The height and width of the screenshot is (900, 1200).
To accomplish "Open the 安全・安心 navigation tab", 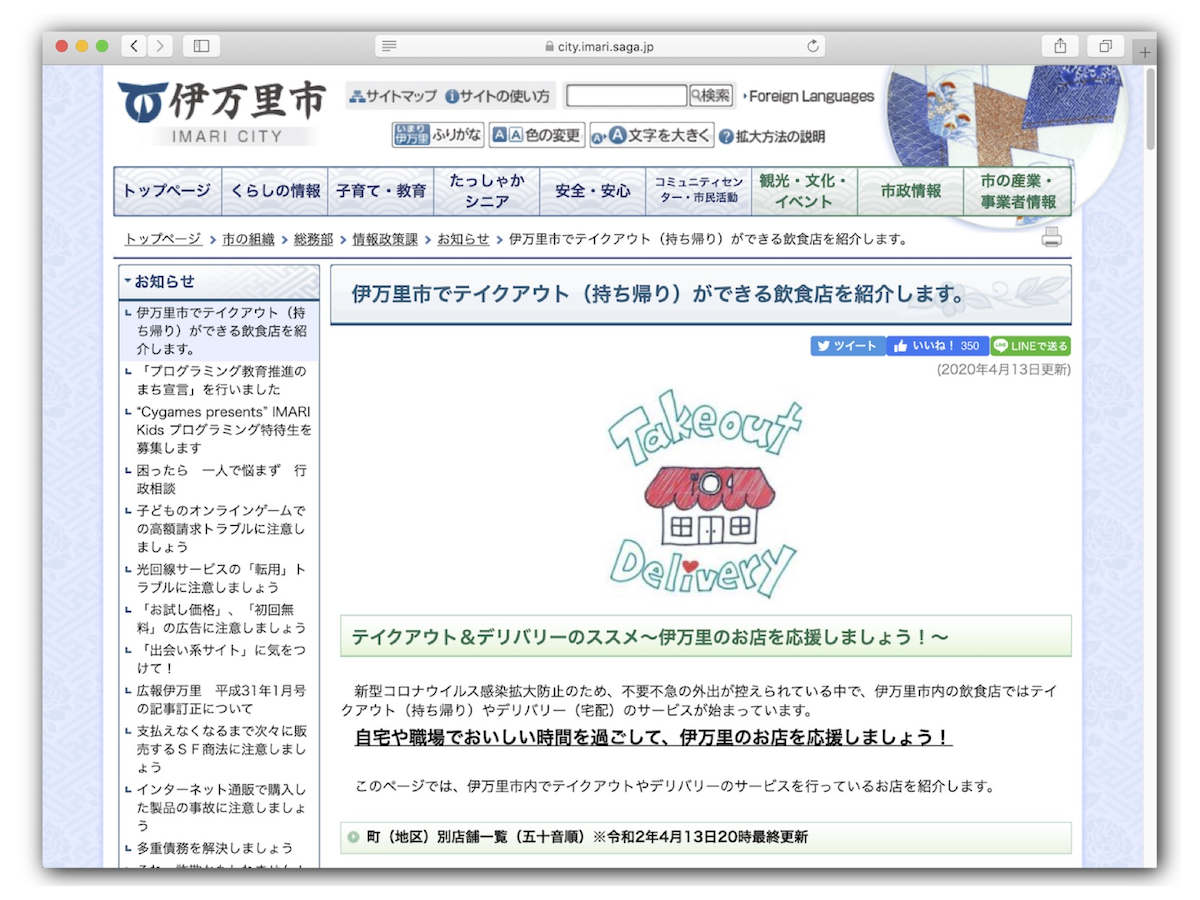I will point(593,191).
